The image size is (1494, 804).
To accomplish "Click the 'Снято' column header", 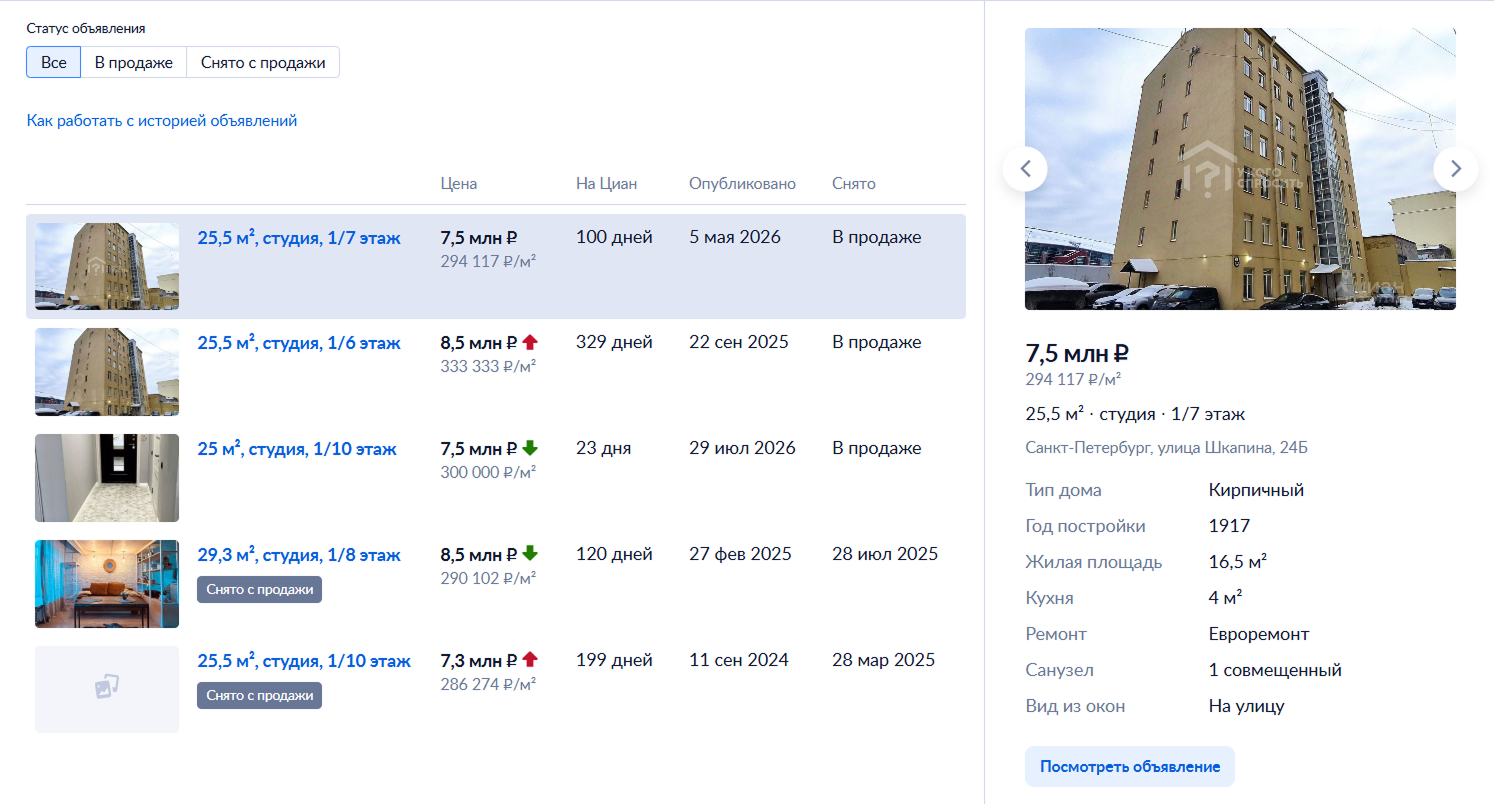I will coord(854,184).
